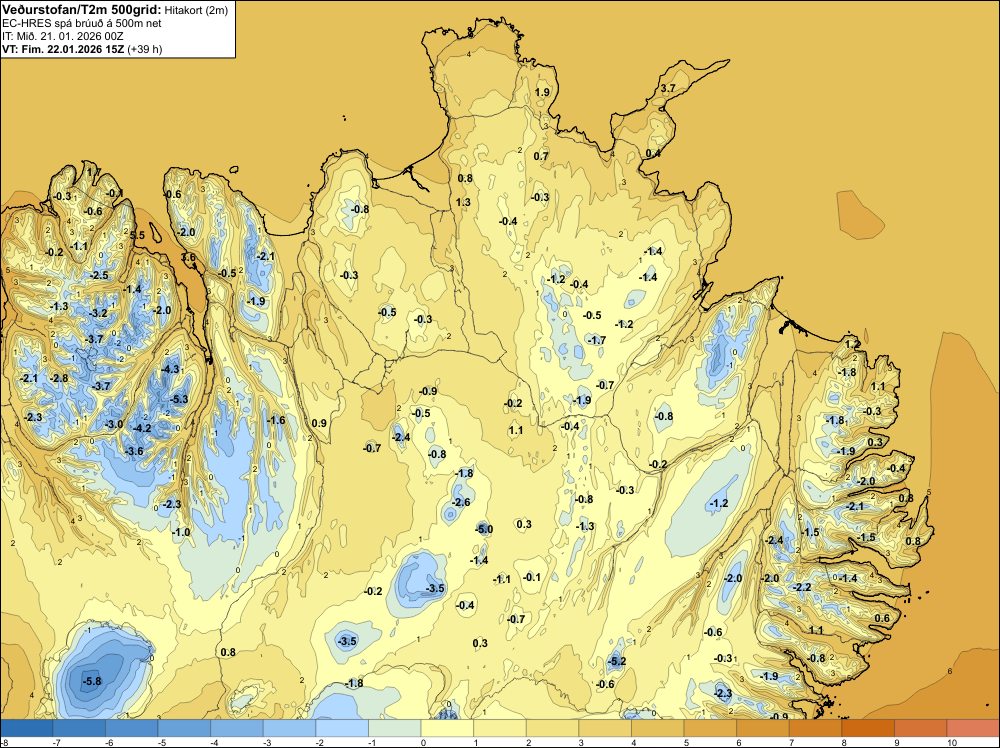The image size is (1000, 748).
Task: Select the -1.7 temperature value
Action: tap(597, 340)
